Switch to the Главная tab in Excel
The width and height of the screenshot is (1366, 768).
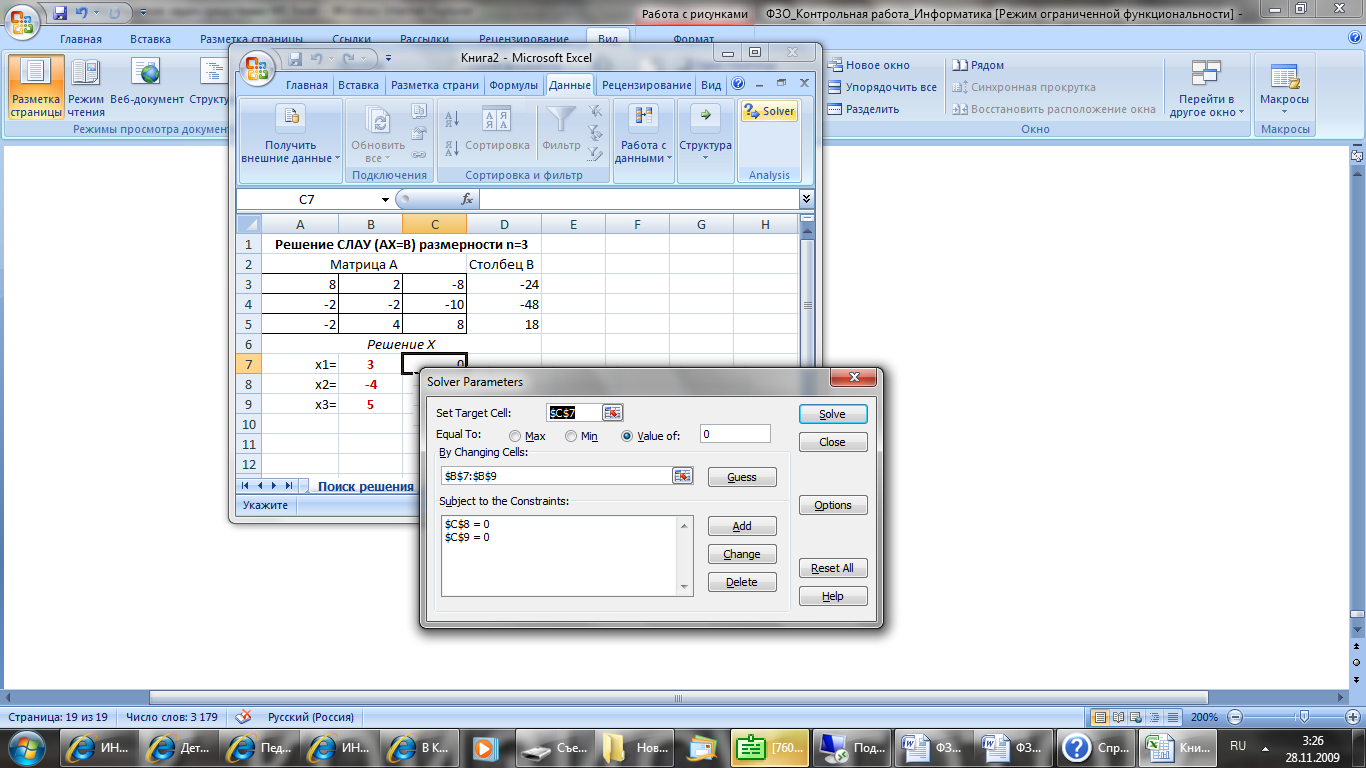coord(306,85)
